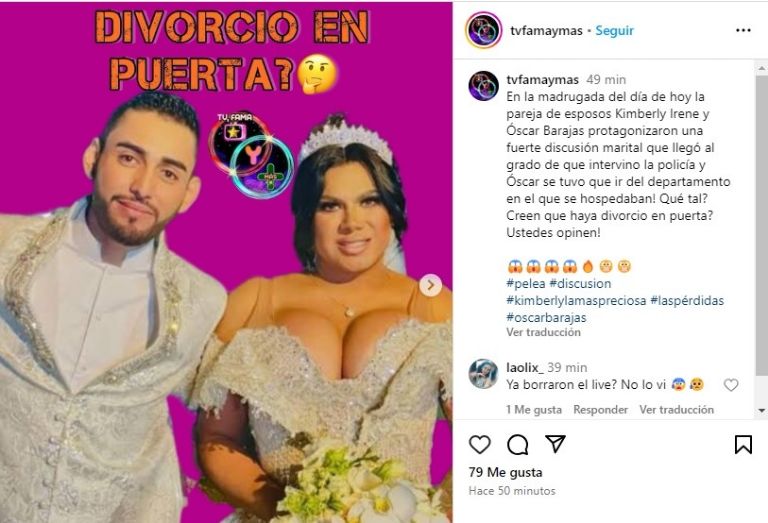This screenshot has width=768, height=523.
Task: Like laolix_ comment with the small heart
Action: tap(731, 385)
